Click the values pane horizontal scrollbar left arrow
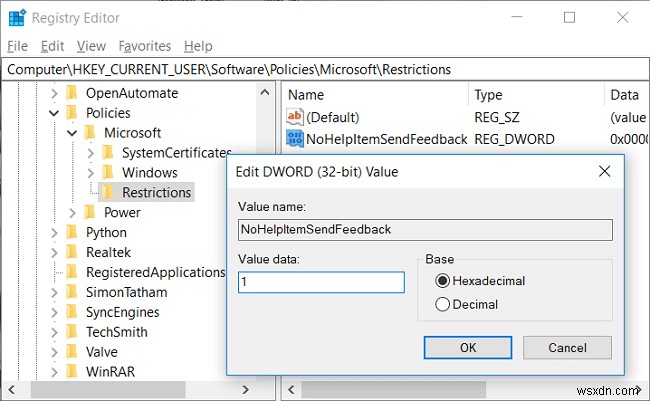This screenshot has height=401, width=650. 291,389
